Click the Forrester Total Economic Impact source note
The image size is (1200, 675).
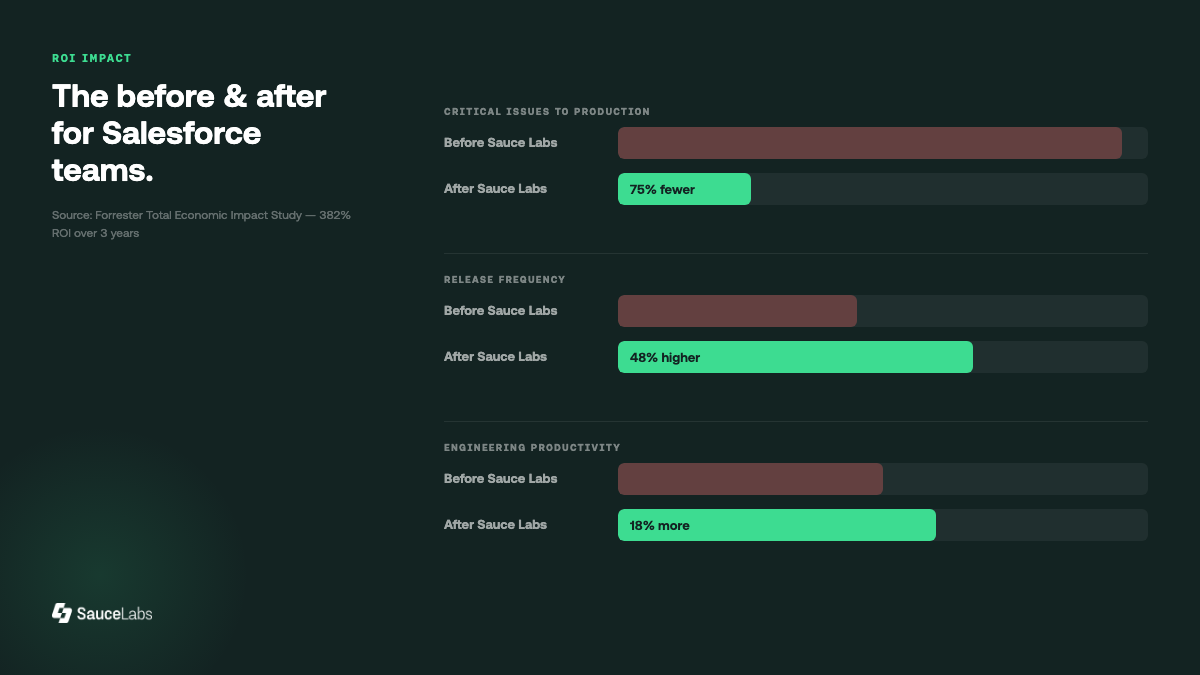click(x=201, y=224)
